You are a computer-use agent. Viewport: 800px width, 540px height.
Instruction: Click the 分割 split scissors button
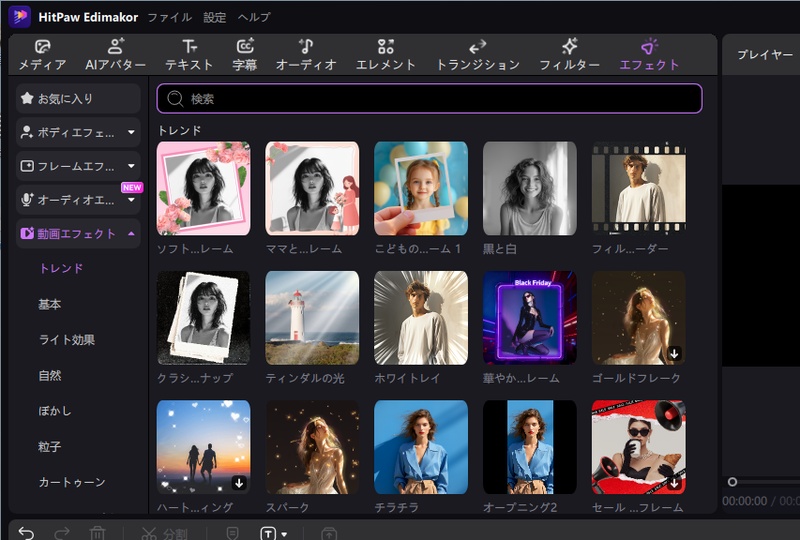[x=164, y=534]
